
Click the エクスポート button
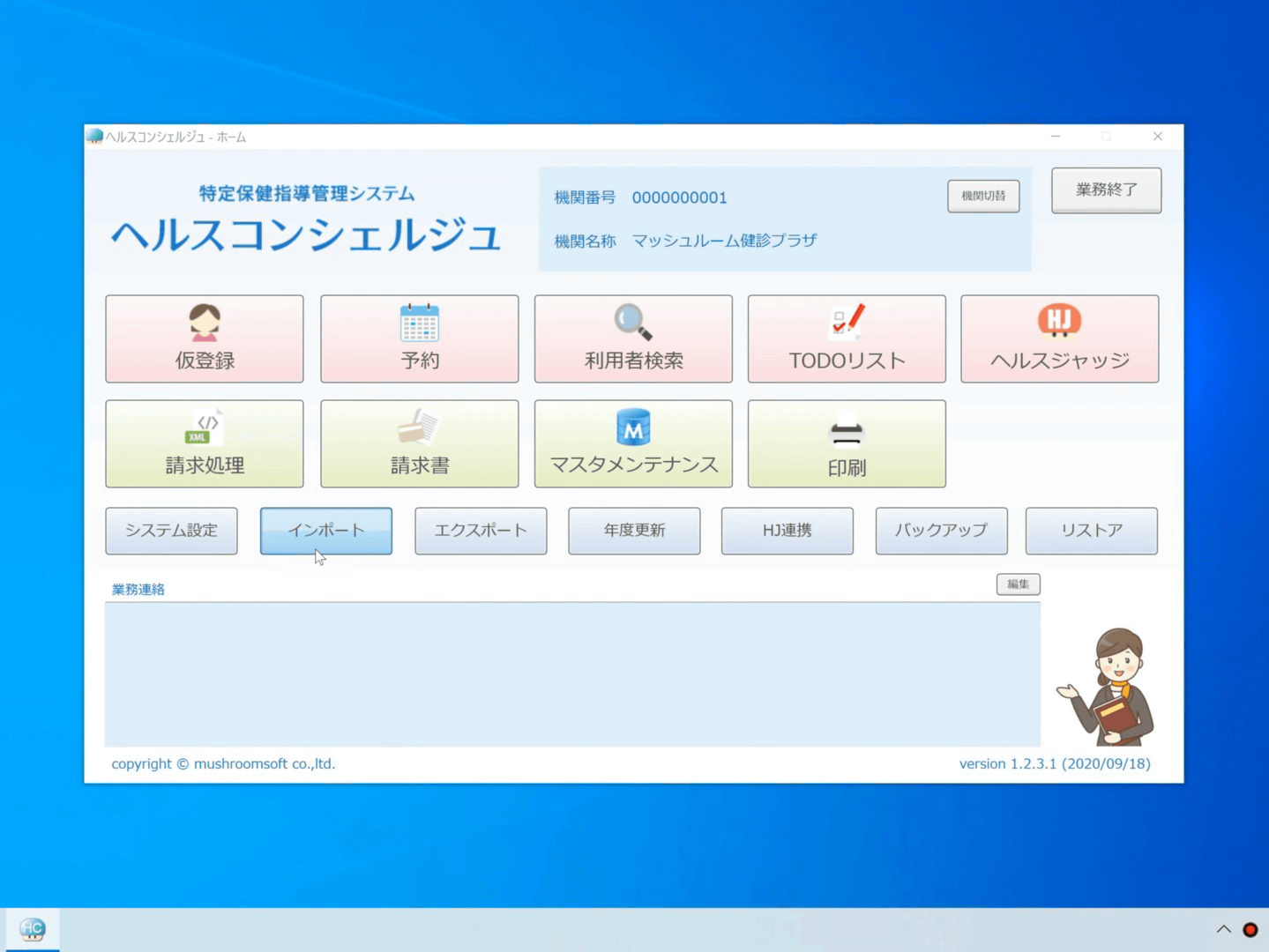pos(481,531)
